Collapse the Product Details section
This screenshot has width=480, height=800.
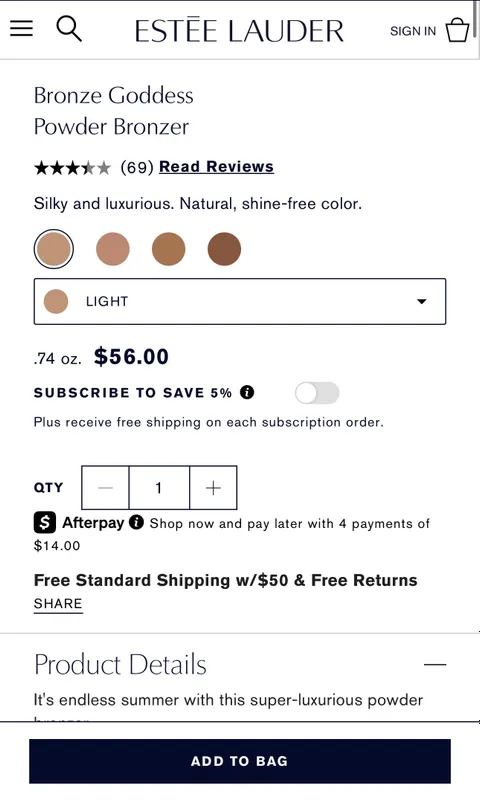tap(435, 665)
